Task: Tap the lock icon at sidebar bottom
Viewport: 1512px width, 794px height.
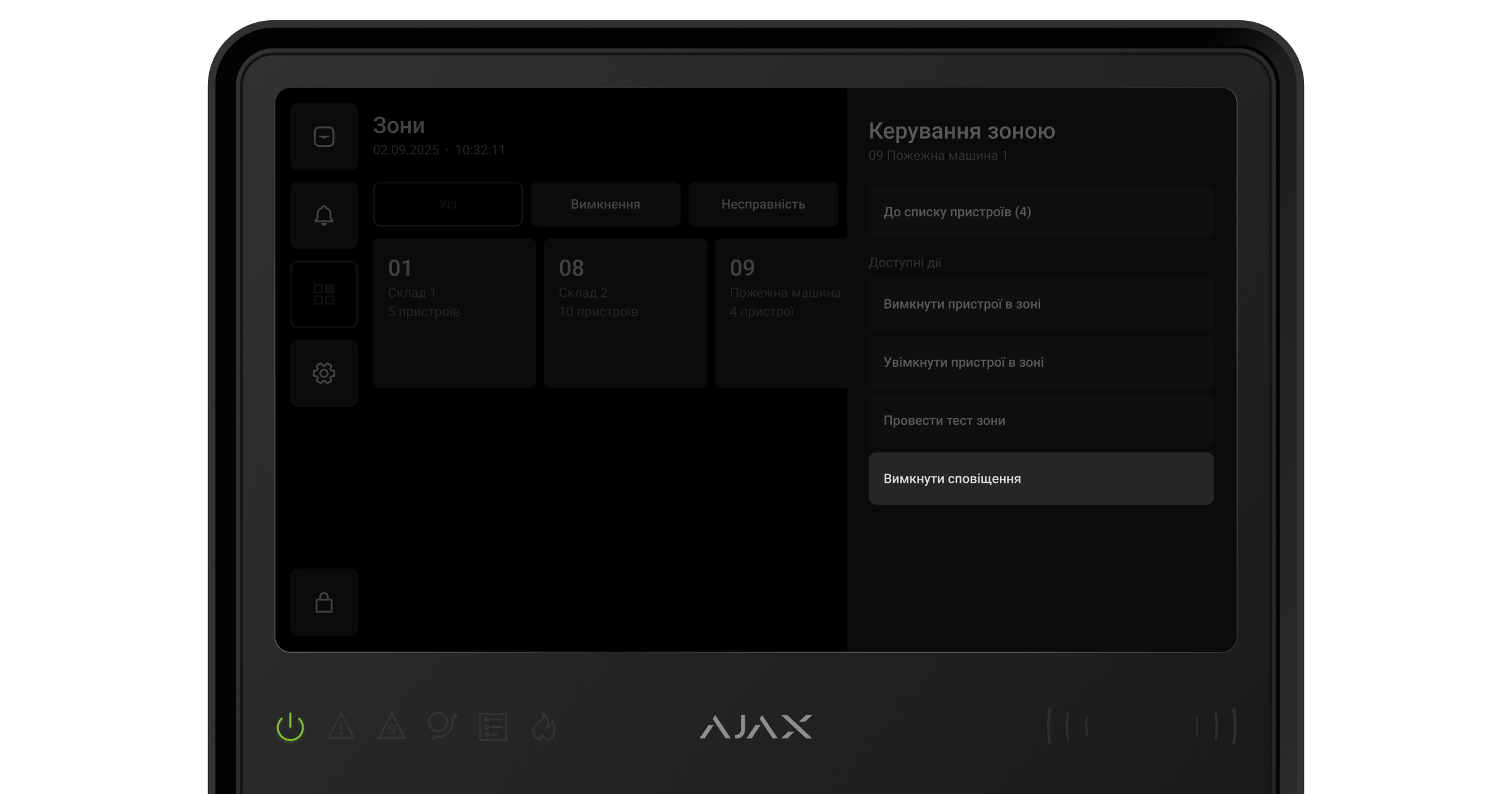Action: pos(324,602)
